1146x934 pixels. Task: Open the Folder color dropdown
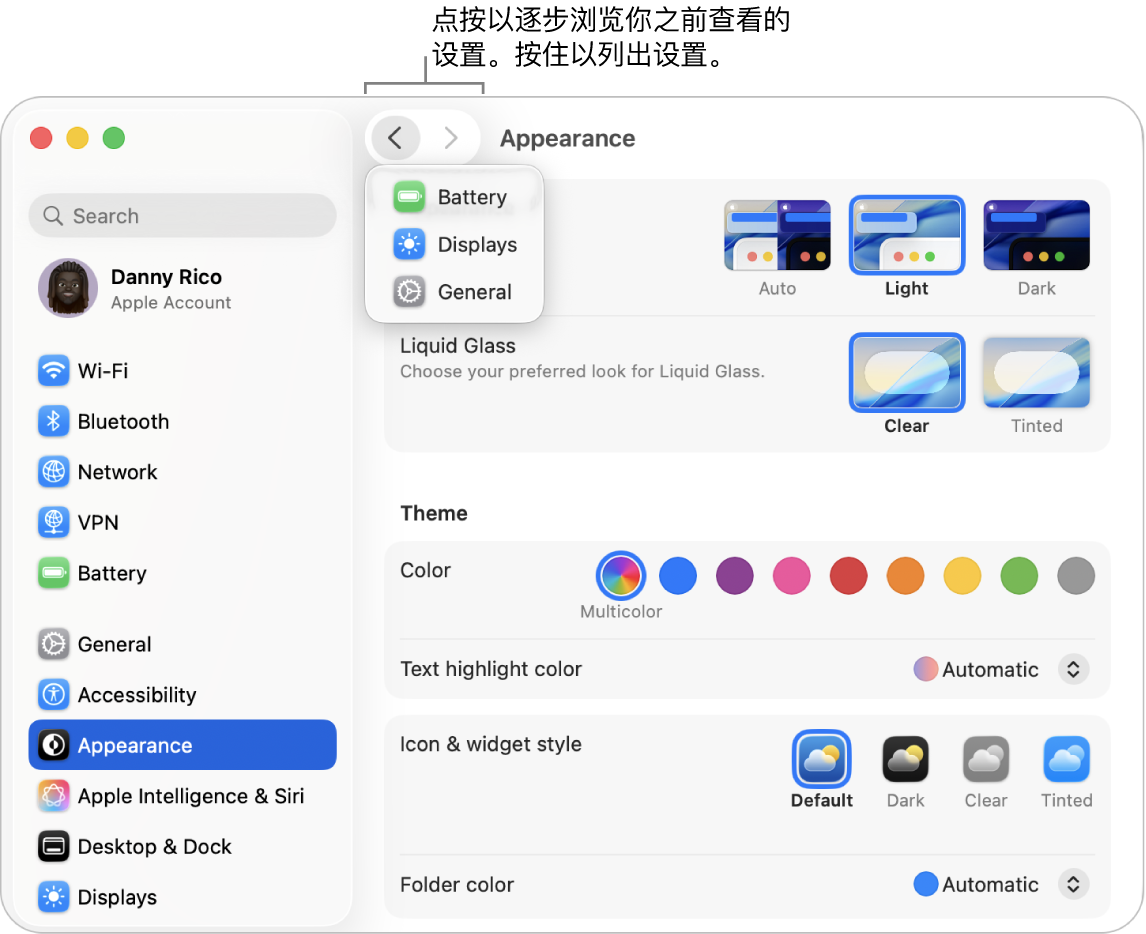[1073, 884]
